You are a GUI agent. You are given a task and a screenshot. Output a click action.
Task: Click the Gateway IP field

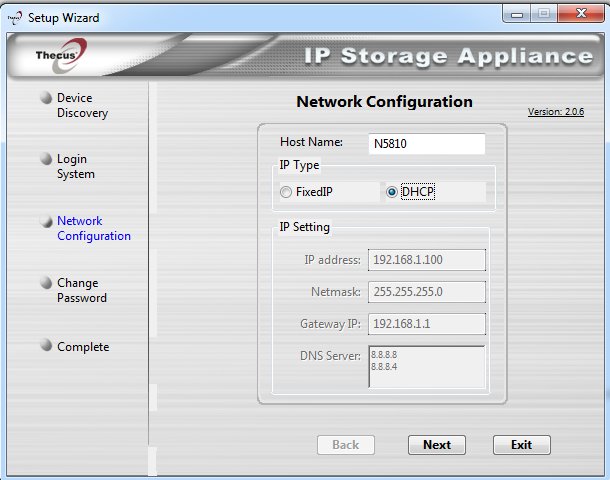[426, 324]
